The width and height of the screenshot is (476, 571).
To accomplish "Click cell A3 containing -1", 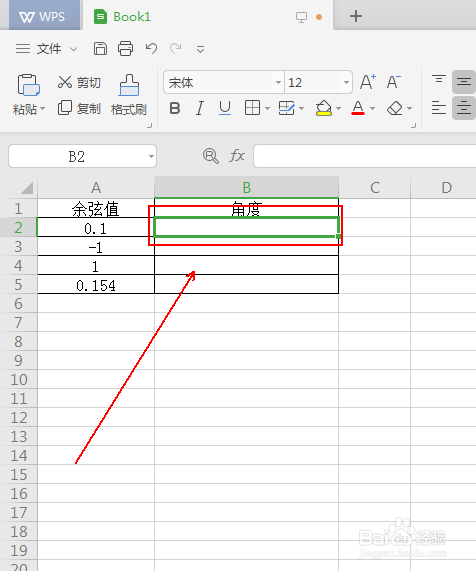I will (x=96, y=247).
